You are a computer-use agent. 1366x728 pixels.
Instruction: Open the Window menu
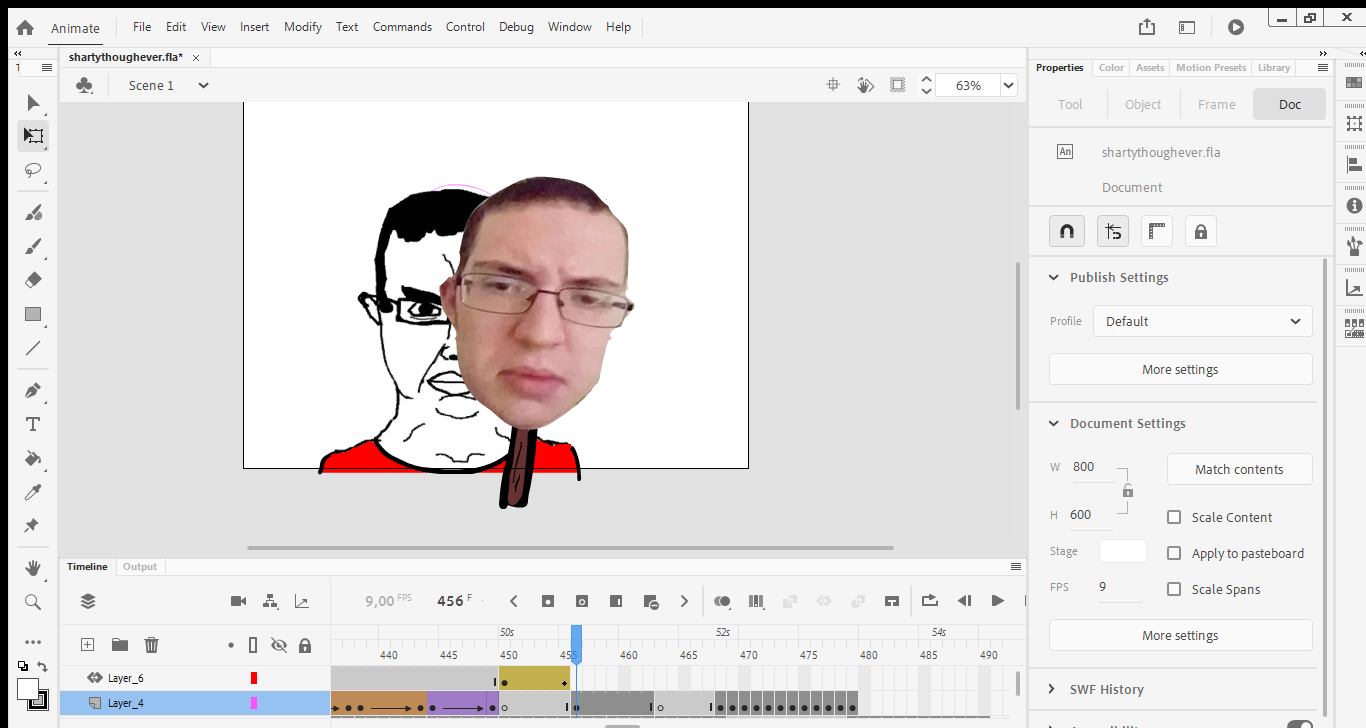pyautogui.click(x=570, y=27)
